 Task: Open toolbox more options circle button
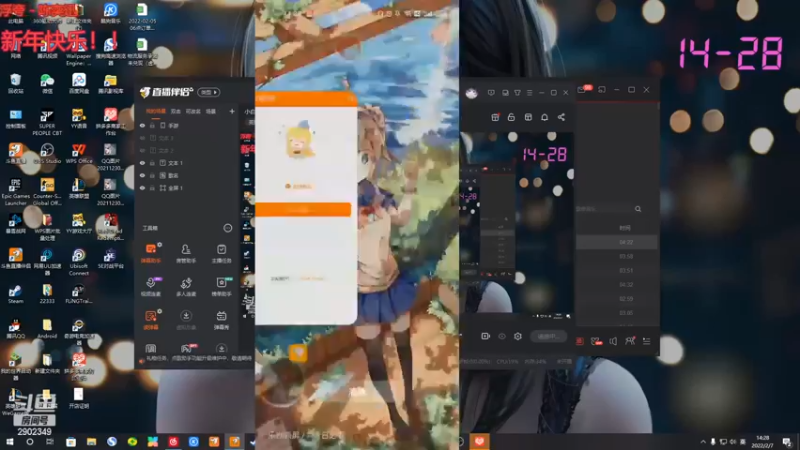tap(228, 228)
